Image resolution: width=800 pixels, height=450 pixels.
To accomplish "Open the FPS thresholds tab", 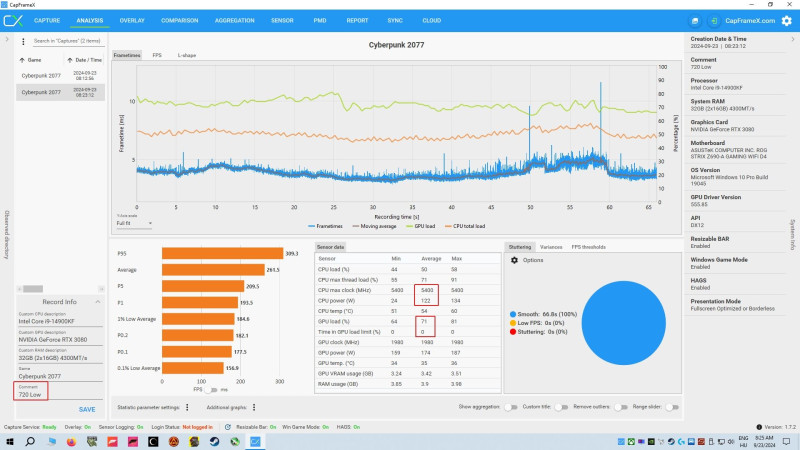I will [588, 247].
